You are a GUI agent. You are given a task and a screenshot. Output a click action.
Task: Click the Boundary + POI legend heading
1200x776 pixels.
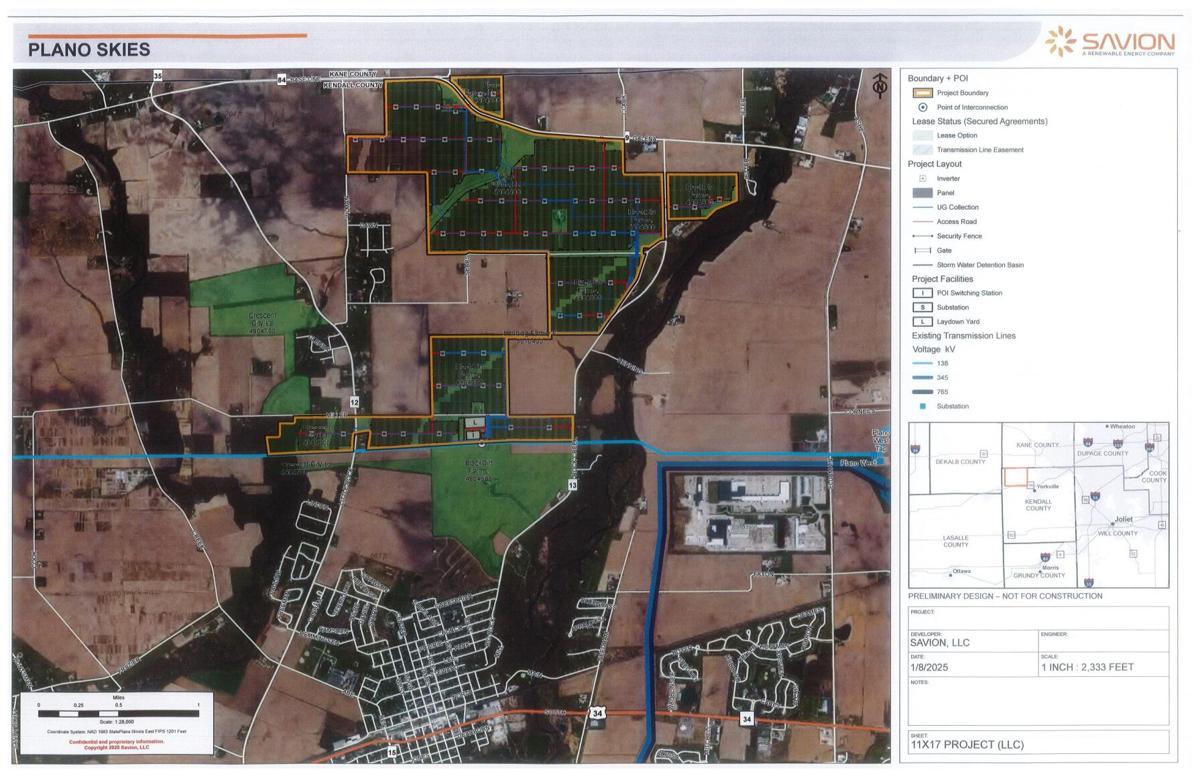[938, 78]
